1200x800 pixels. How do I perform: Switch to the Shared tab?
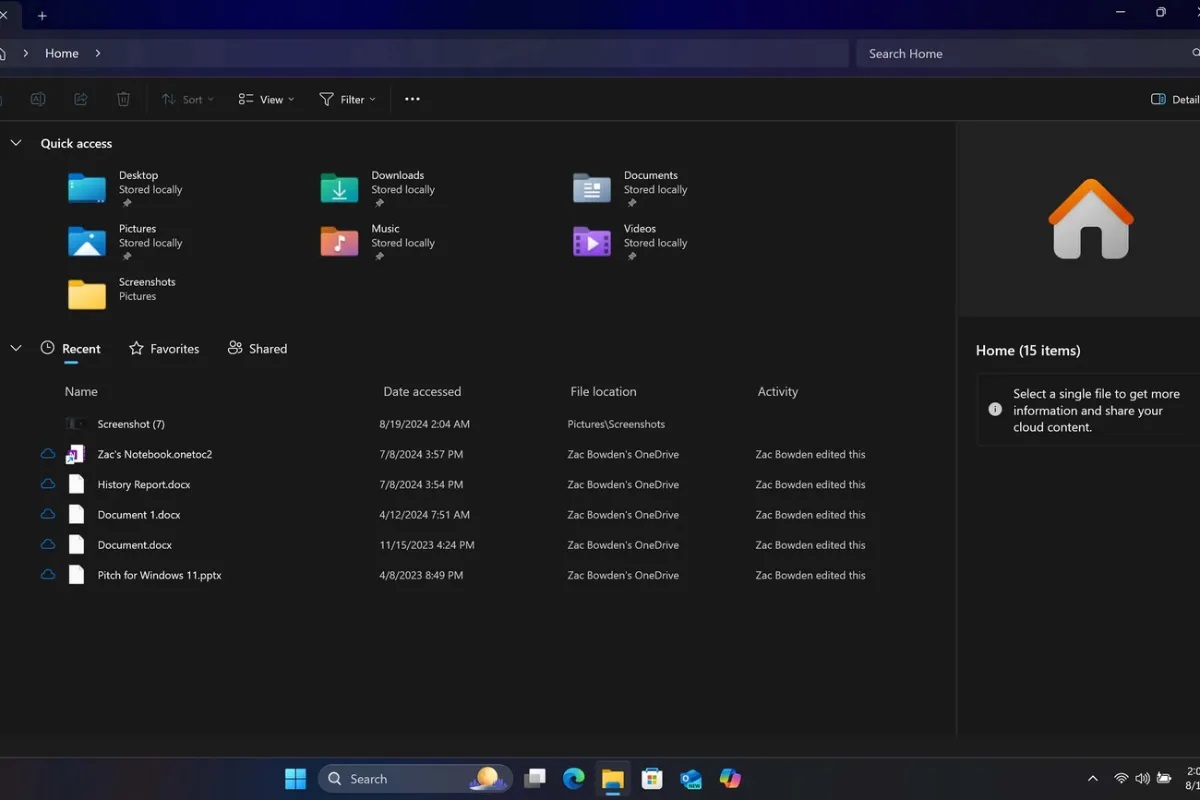(x=257, y=349)
